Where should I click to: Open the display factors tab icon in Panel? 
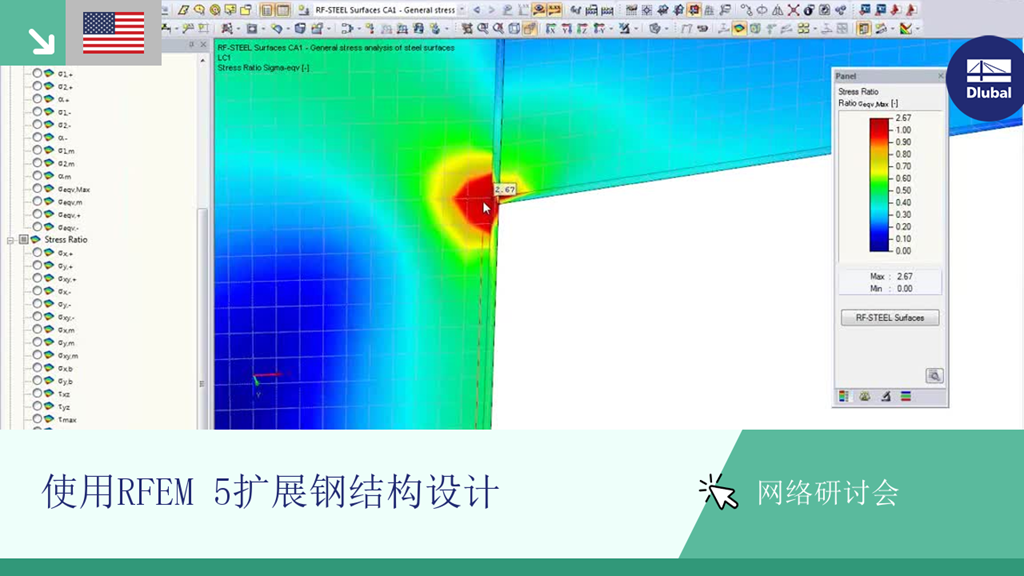[865, 396]
